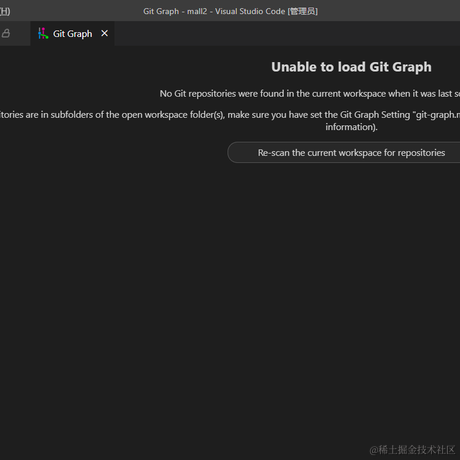Screen dimensions: 460x460
Task: Open the (H) Help menu
Action: click(x=5, y=11)
